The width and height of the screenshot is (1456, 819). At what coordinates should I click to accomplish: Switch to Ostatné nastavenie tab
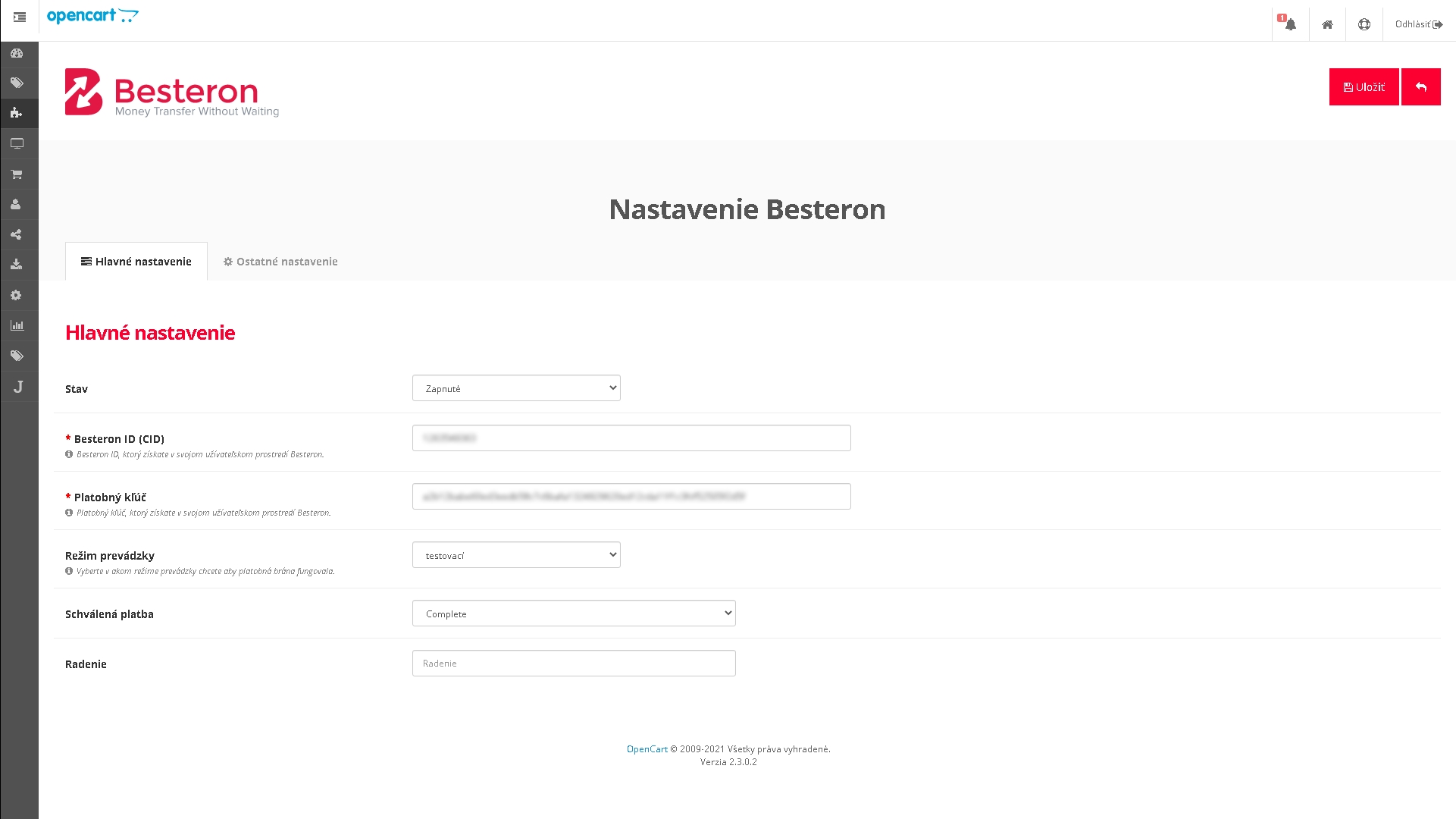click(280, 262)
